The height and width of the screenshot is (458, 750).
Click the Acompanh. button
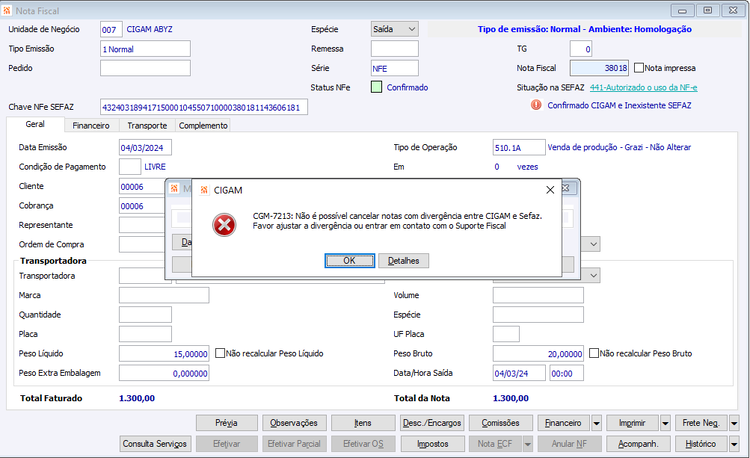tap(639, 444)
